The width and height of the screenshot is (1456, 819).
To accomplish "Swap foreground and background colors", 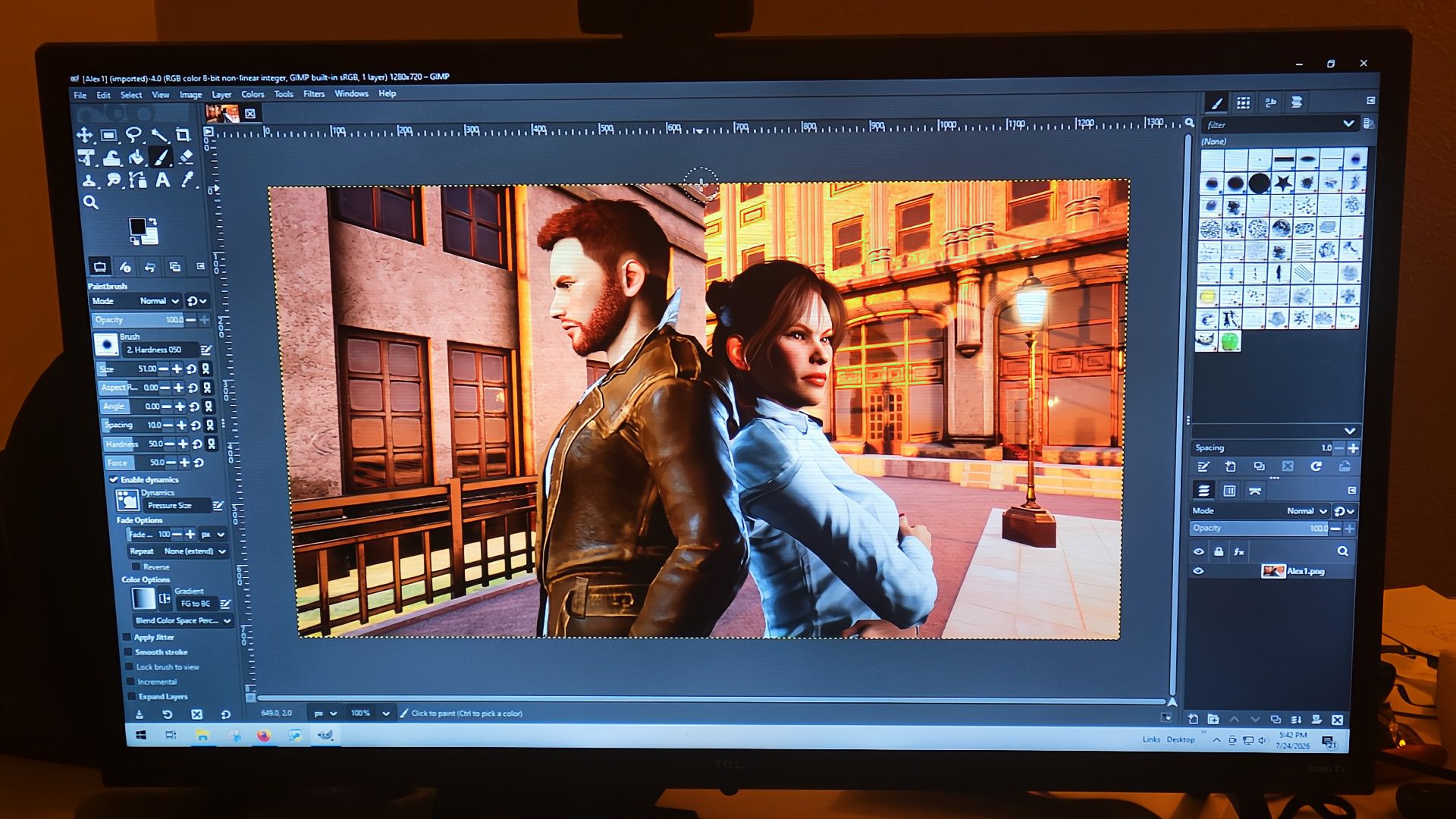I will pos(152,221).
